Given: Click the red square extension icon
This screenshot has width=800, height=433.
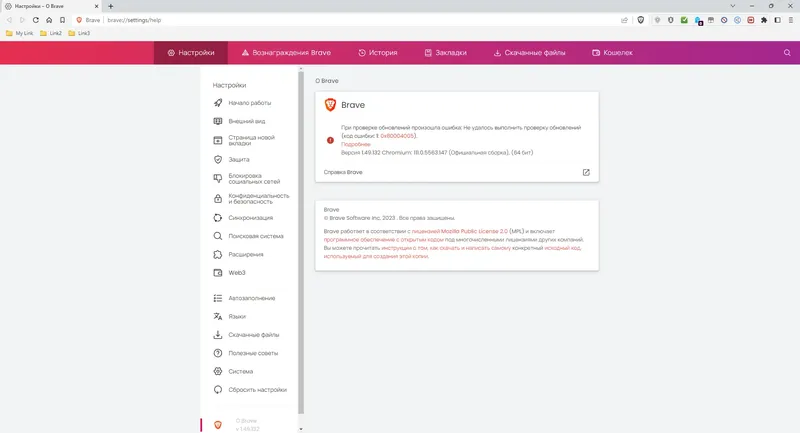Looking at the screenshot, I should click(751, 20).
